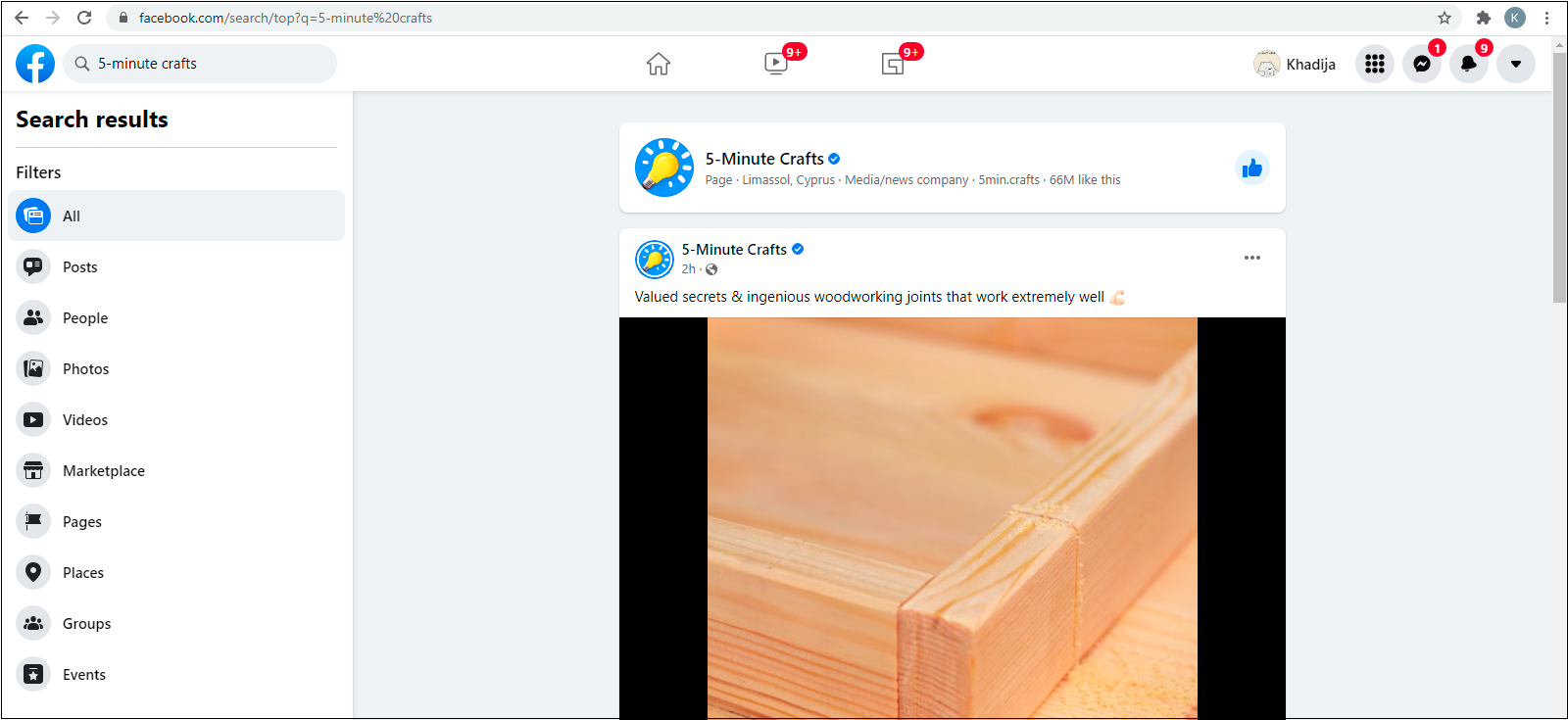This screenshot has height=720, width=1568.
Task: Click the Photos filter icon
Action: coord(33,368)
